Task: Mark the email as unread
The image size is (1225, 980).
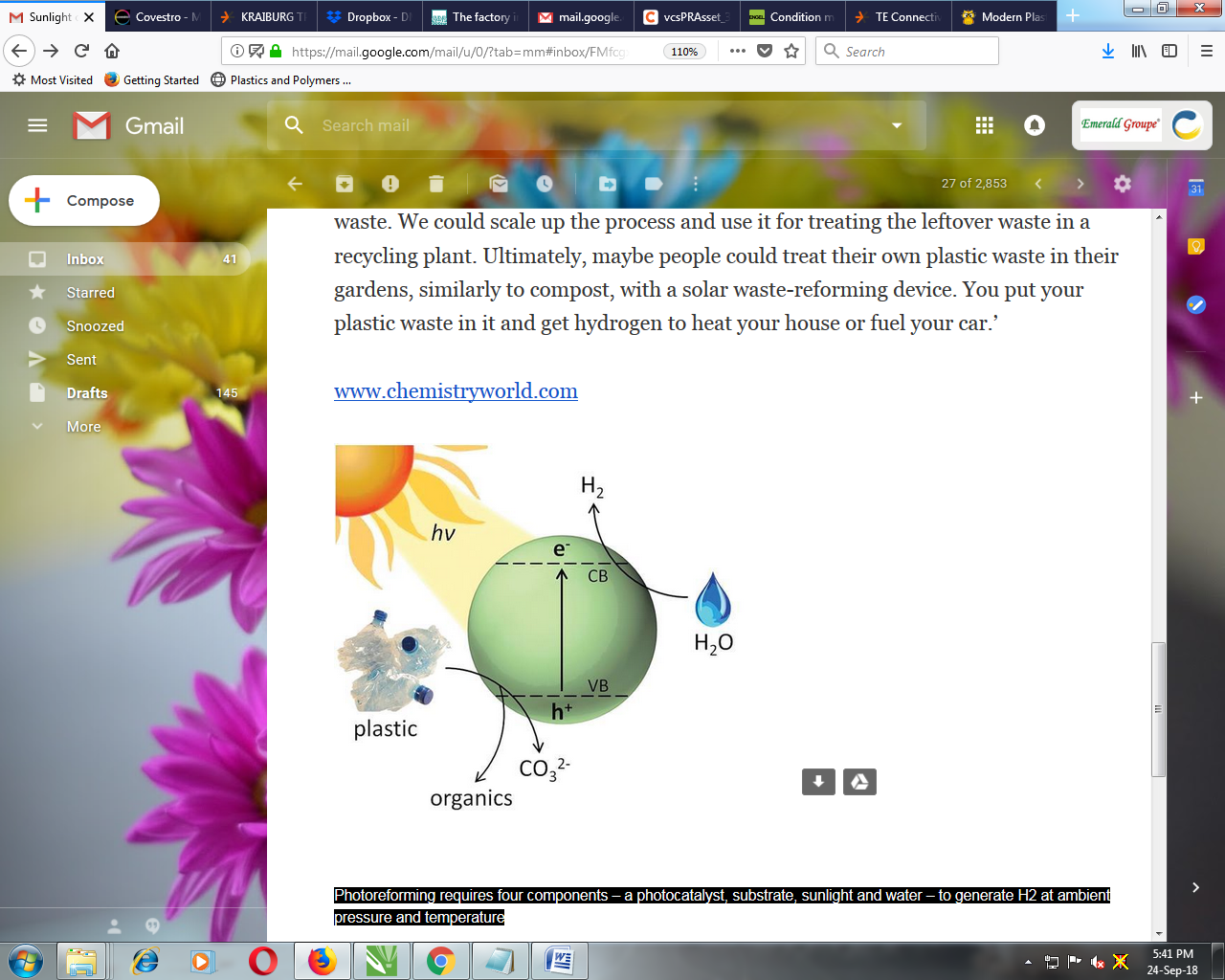Action: 499,184
